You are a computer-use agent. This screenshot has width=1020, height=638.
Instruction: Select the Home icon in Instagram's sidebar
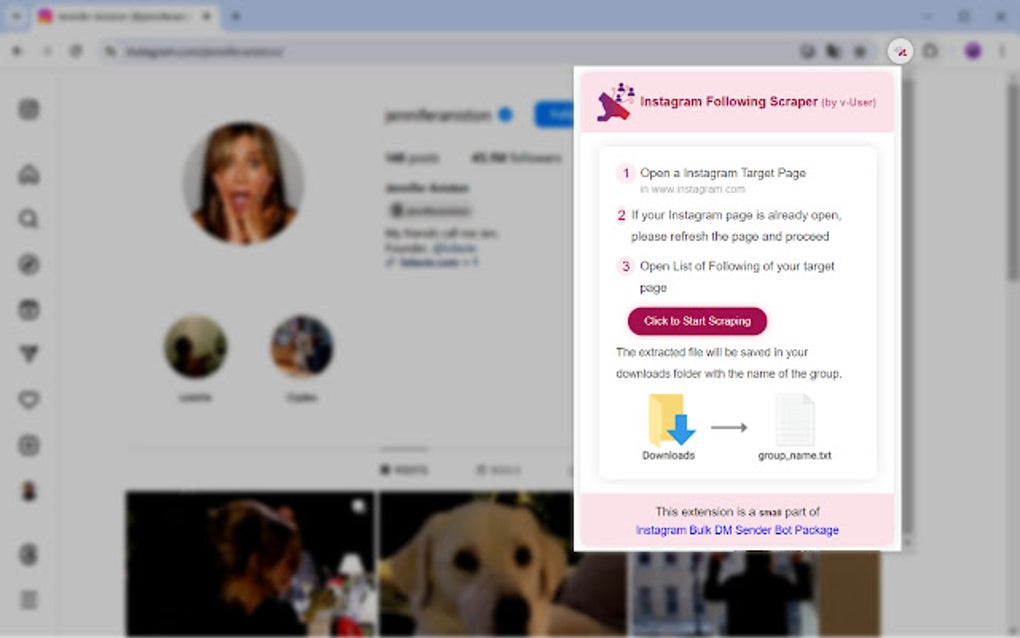[29, 174]
